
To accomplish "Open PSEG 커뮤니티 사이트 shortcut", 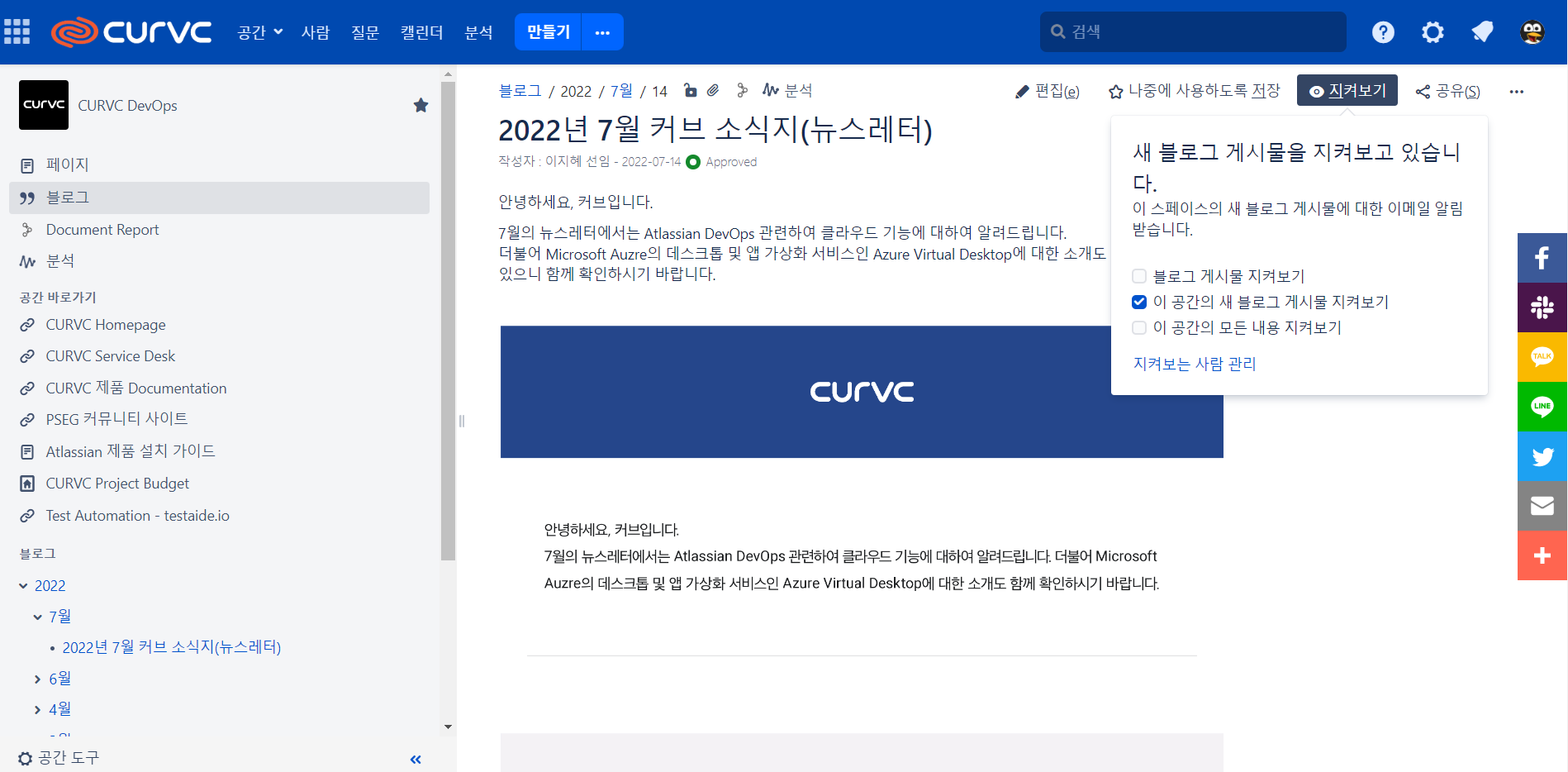I will (x=116, y=419).
